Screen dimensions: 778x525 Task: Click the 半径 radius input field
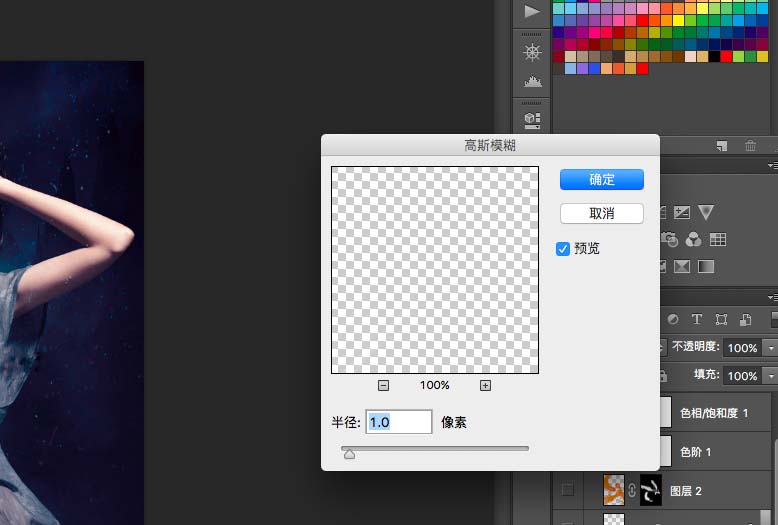pos(399,422)
